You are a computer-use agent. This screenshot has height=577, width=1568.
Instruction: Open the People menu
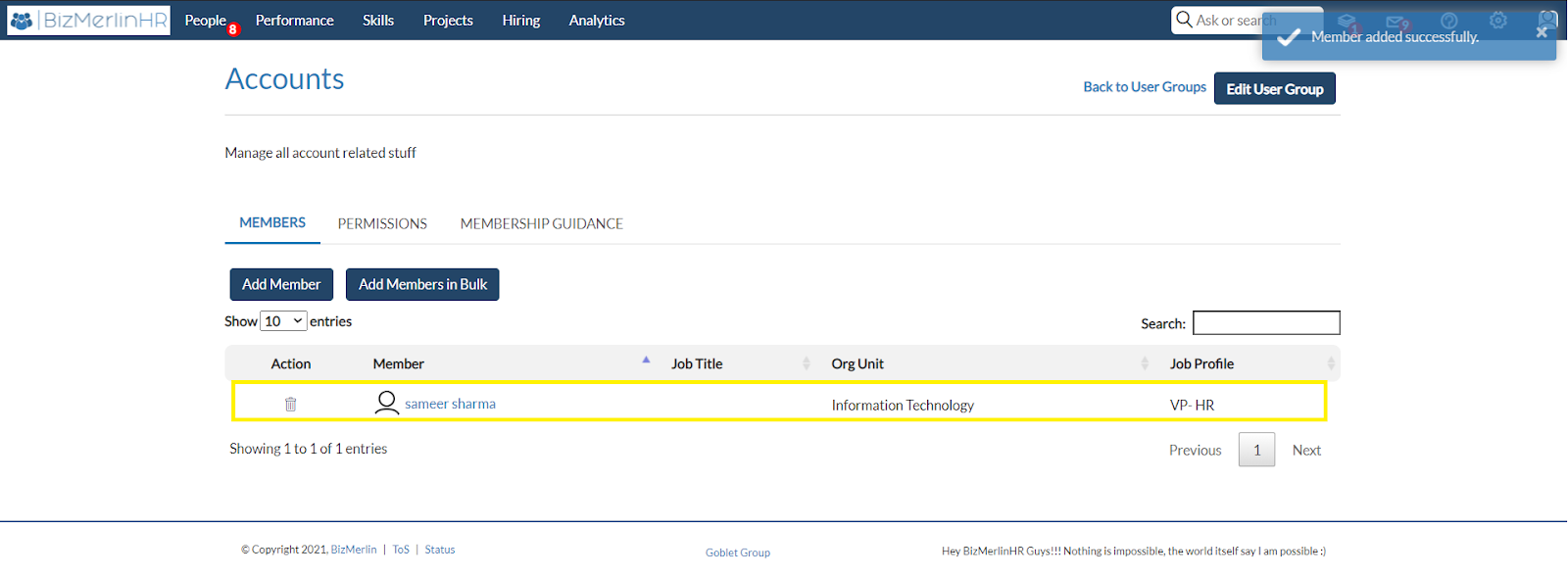pyautogui.click(x=206, y=21)
